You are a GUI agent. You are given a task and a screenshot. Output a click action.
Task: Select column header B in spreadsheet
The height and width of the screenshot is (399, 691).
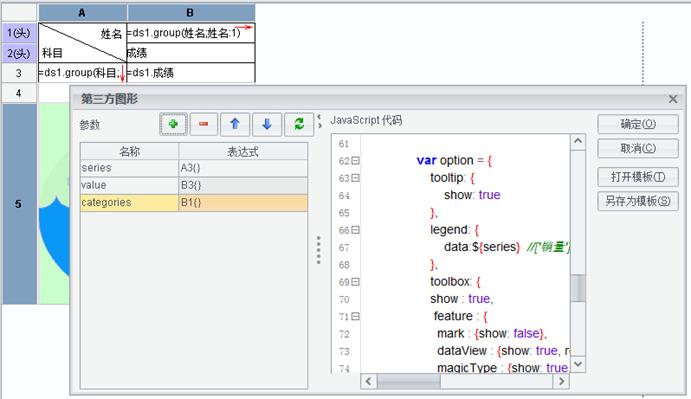(191, 12)
